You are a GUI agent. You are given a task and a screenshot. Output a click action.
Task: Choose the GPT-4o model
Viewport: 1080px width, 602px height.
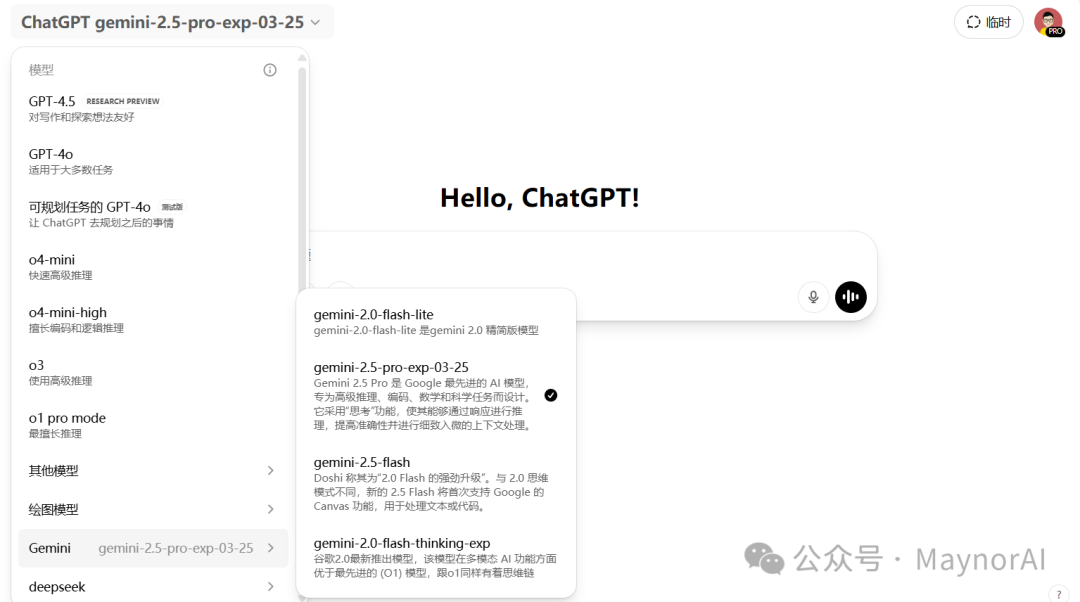[x=153, y=161]
